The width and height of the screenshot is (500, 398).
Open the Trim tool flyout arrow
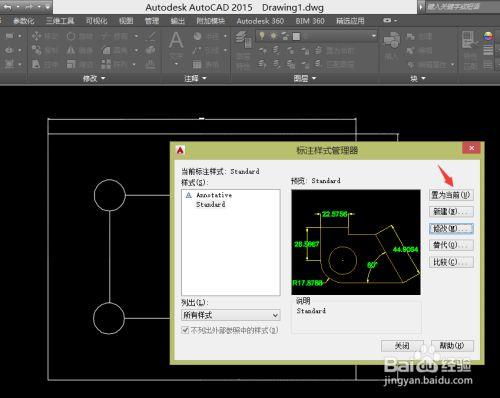pos(136,36)
